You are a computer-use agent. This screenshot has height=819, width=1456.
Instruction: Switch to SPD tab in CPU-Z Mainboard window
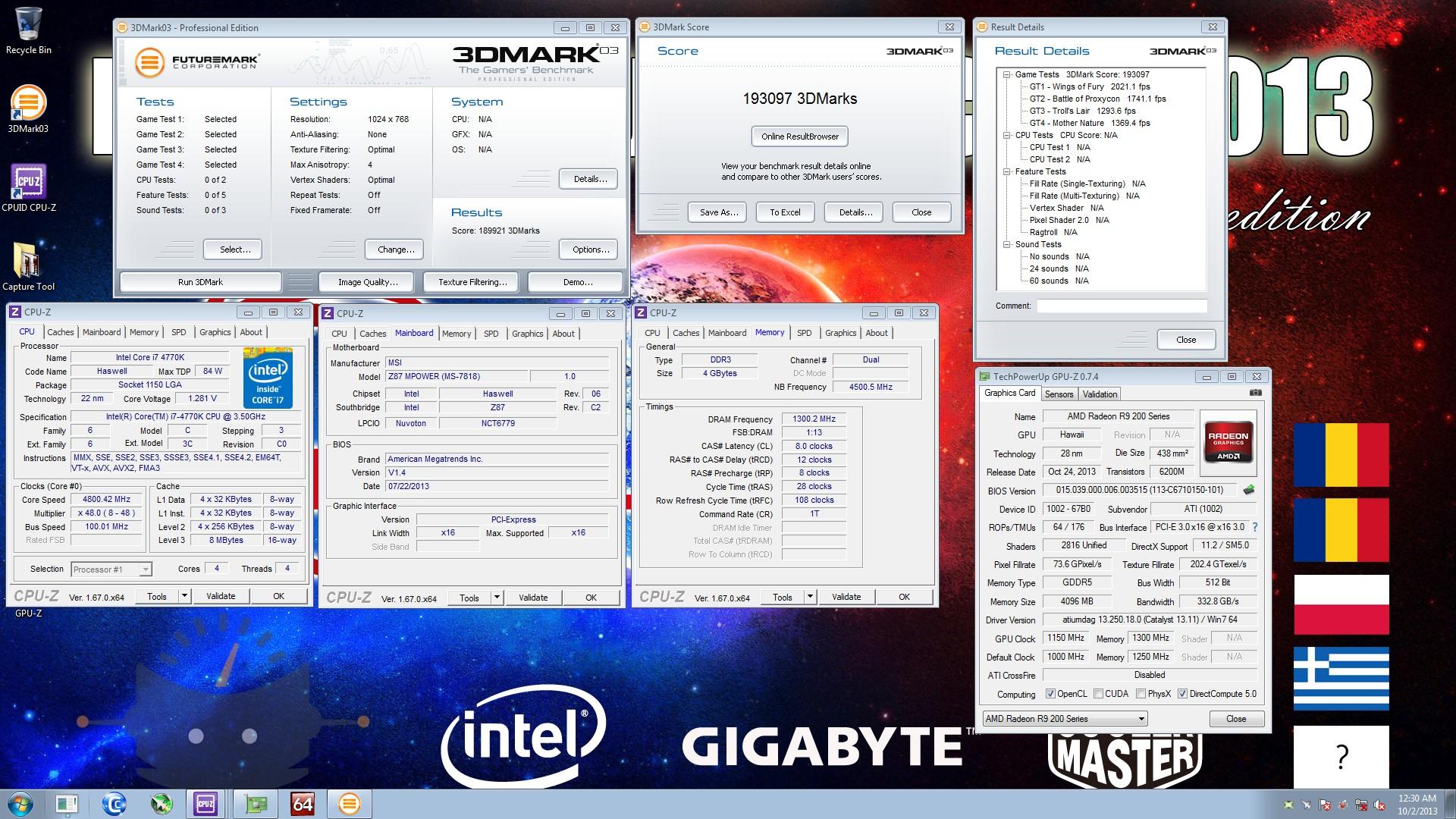(491, 334)
